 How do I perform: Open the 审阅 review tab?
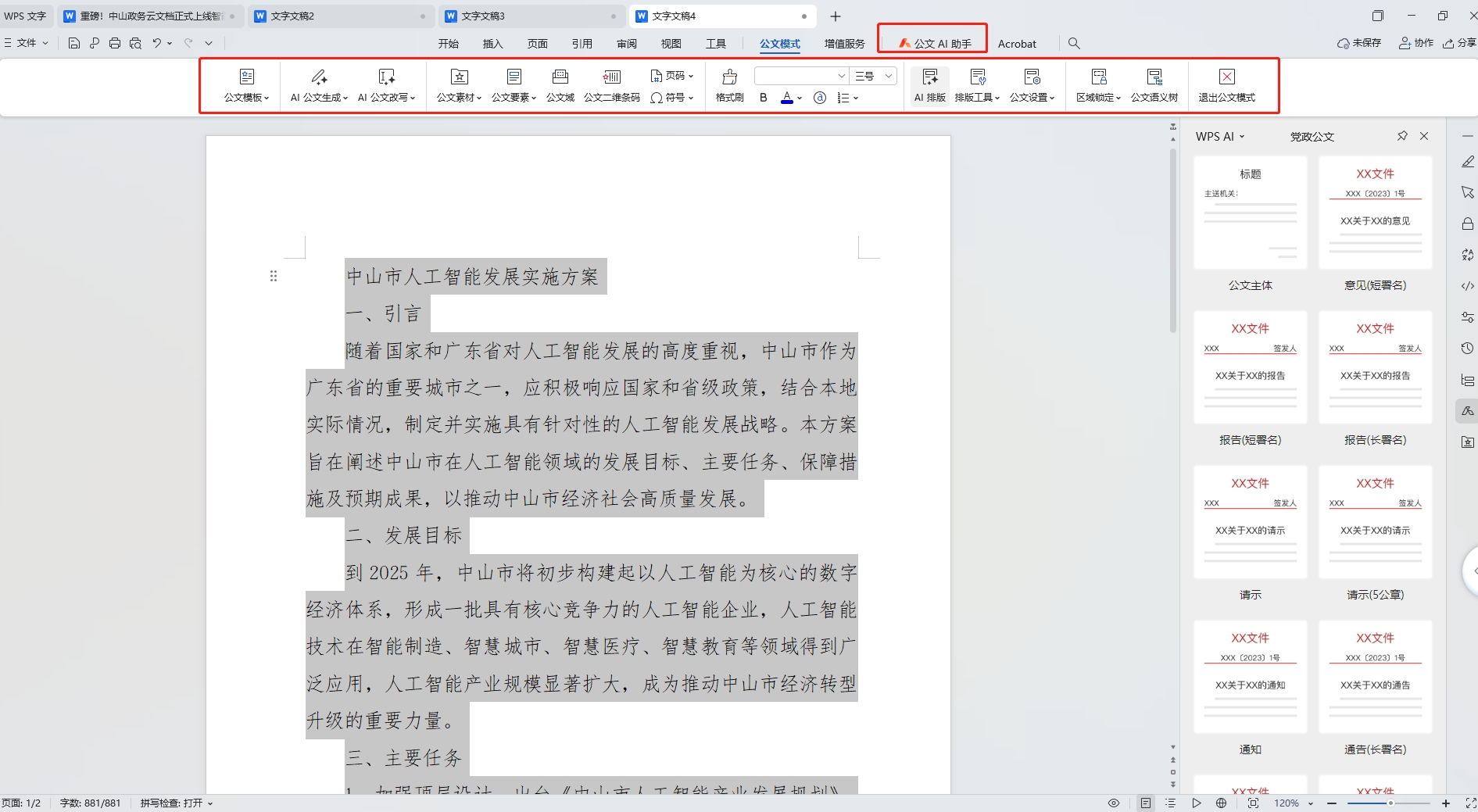627,44
